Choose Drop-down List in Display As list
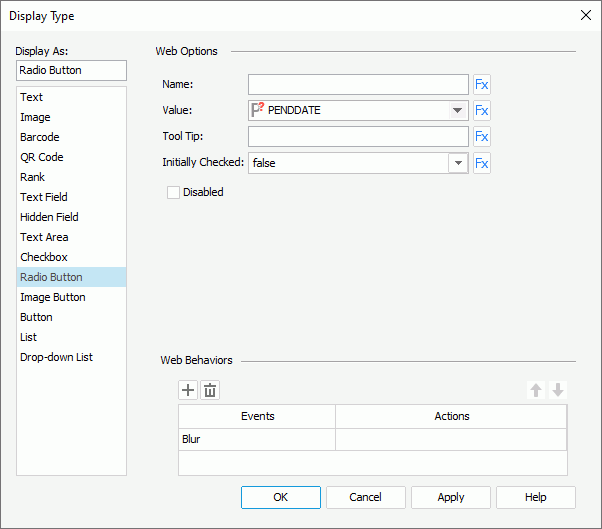 (56, 357)
